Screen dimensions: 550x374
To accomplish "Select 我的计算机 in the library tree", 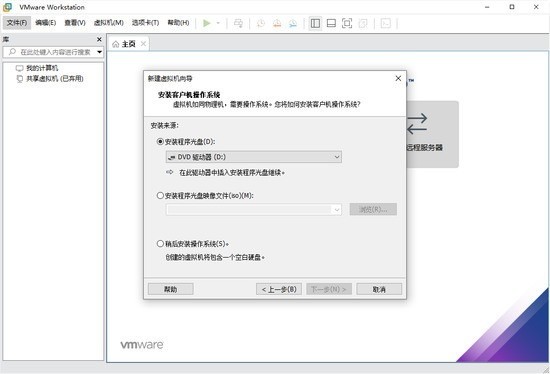I will 42,68.
